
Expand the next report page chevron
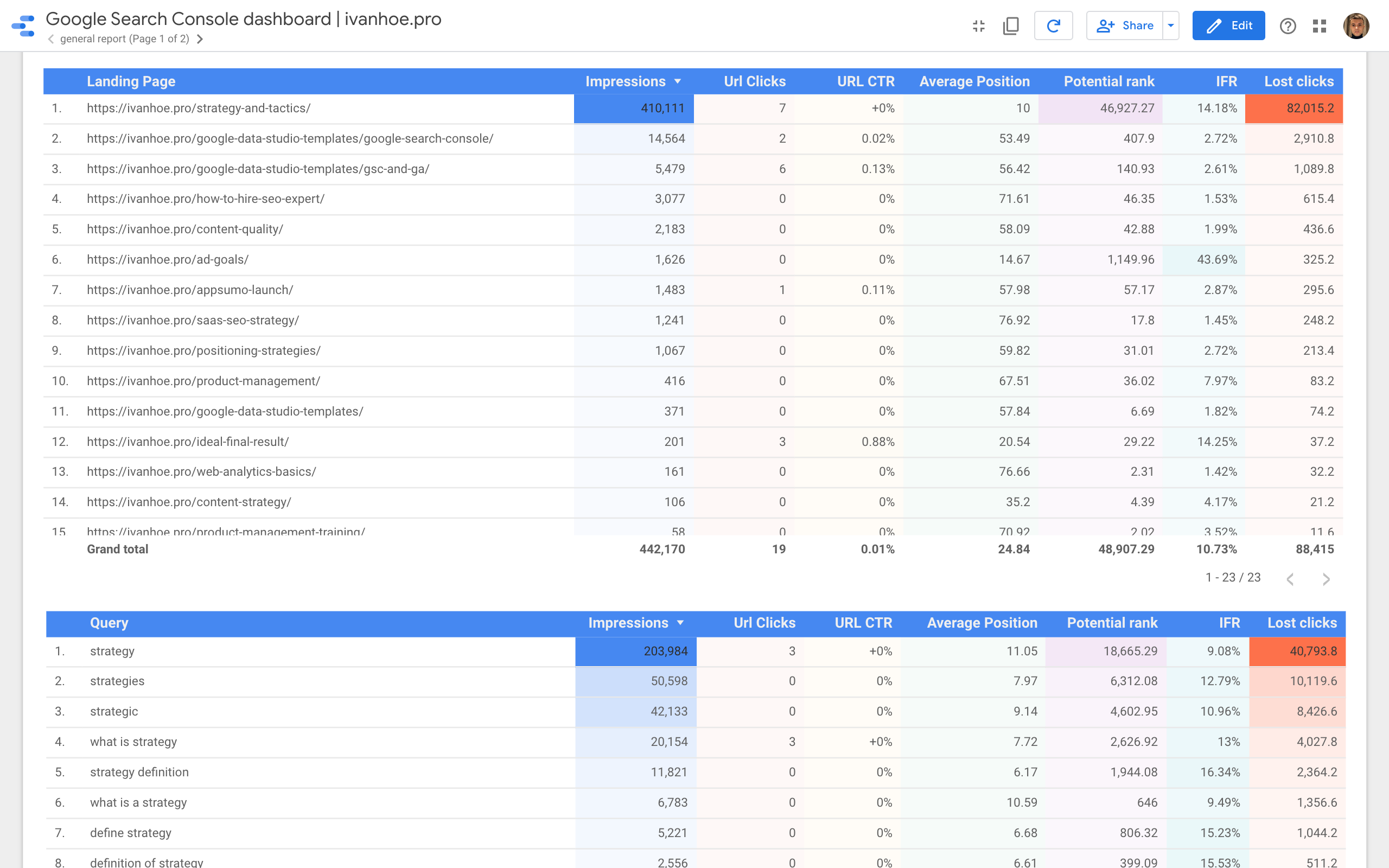pyautogui.click(x=200, y=39)
